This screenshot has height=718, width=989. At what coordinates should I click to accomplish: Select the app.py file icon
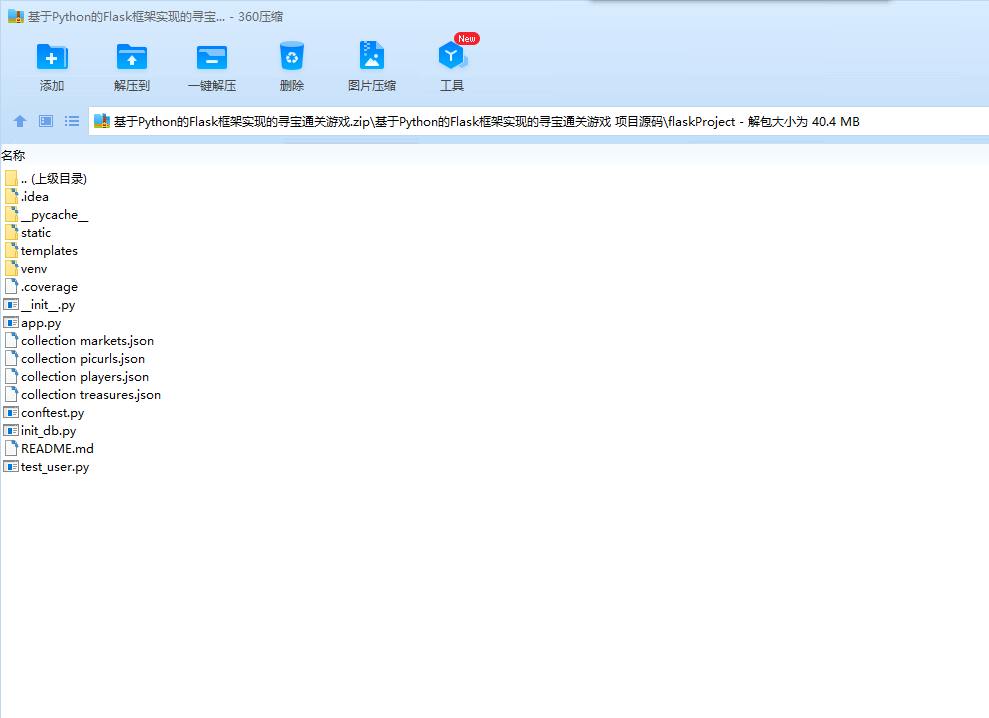(x=11, y=323)
